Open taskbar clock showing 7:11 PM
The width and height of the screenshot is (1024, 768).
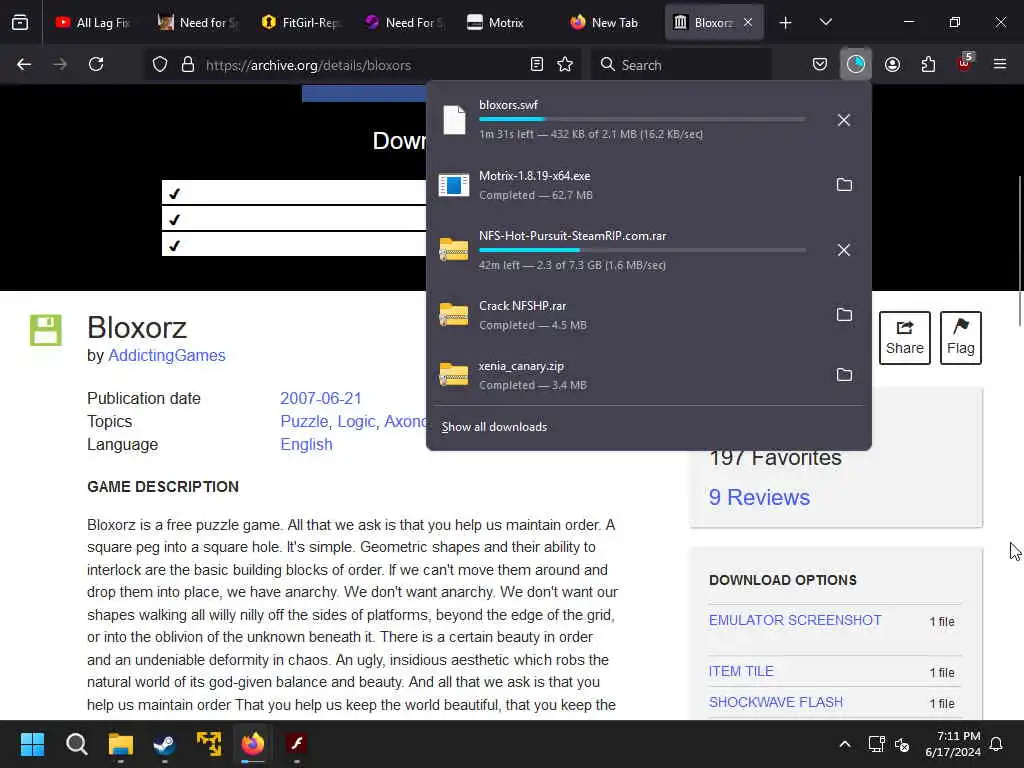coord(953,744)
